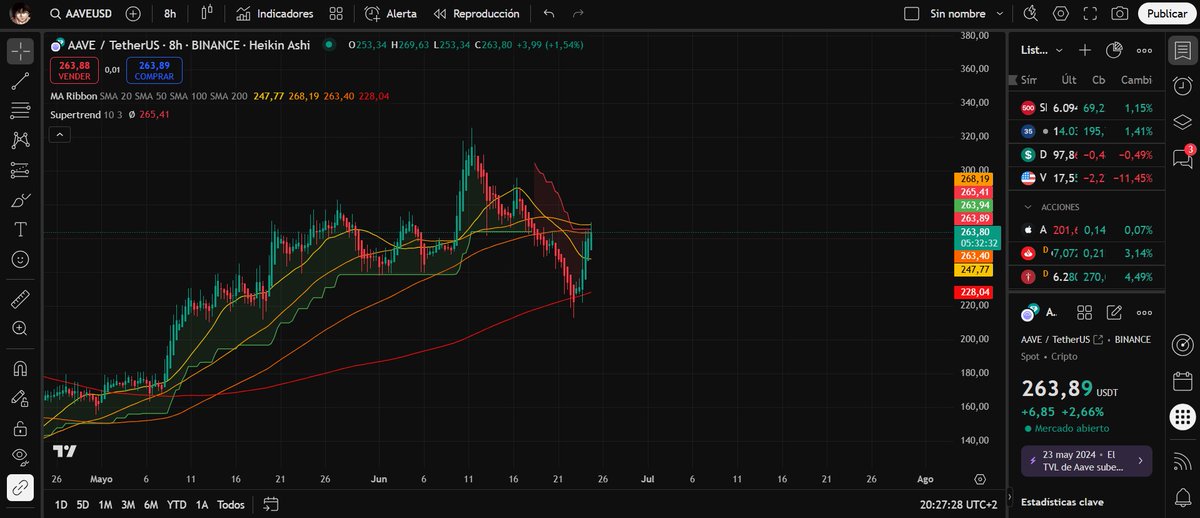The width and height of the screenshot is (1200, 518).
Task: Open the Indicadores menu
Action: (275, 14)
